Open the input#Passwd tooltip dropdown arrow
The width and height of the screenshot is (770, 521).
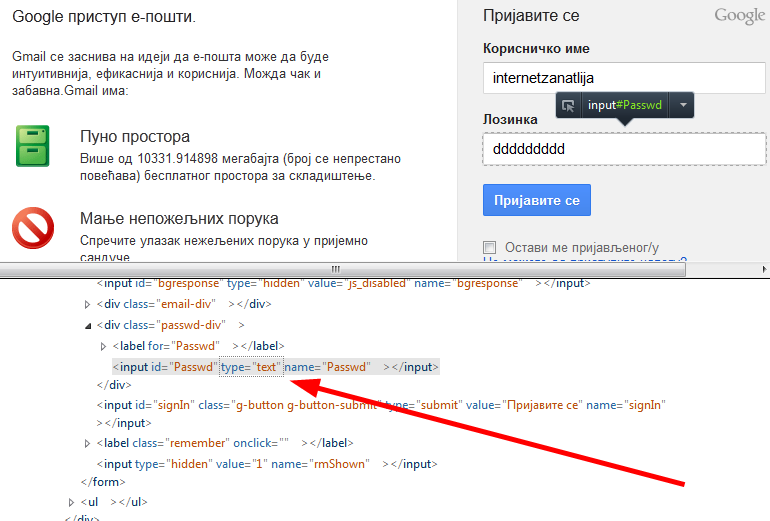point(683,105)
